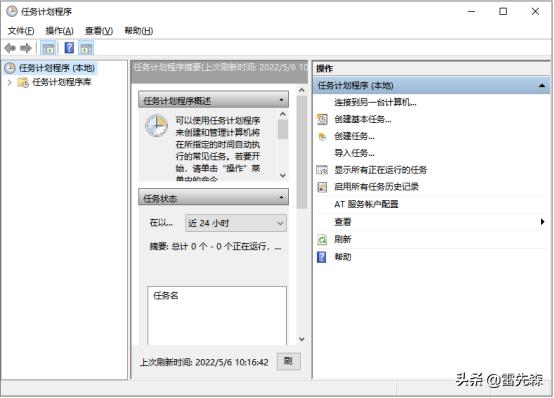The height and width of the screenshot is (398, 554).
Task: Close the Task Scheduler window
Action: pyautogui.click(x=535, y=12)
